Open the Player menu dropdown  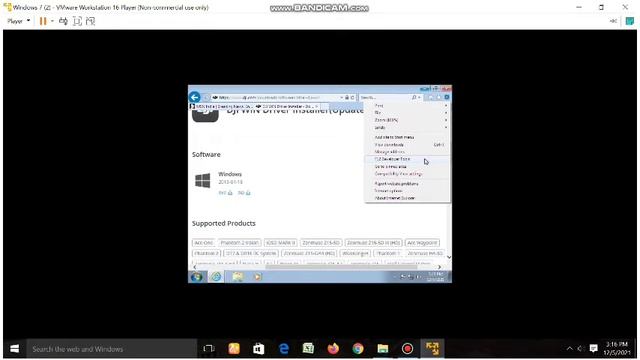click(19, 21)
